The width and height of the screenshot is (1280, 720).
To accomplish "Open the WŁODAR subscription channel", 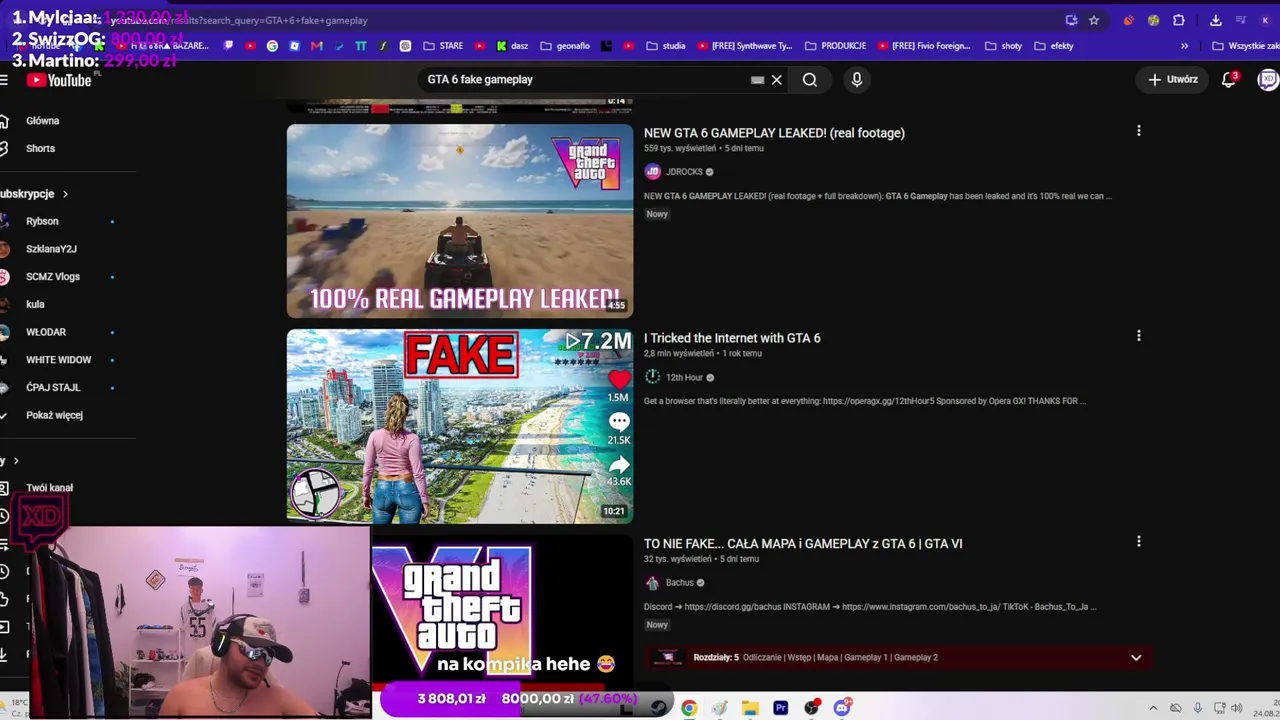I will pyautogui.click(x=46, y=332).
